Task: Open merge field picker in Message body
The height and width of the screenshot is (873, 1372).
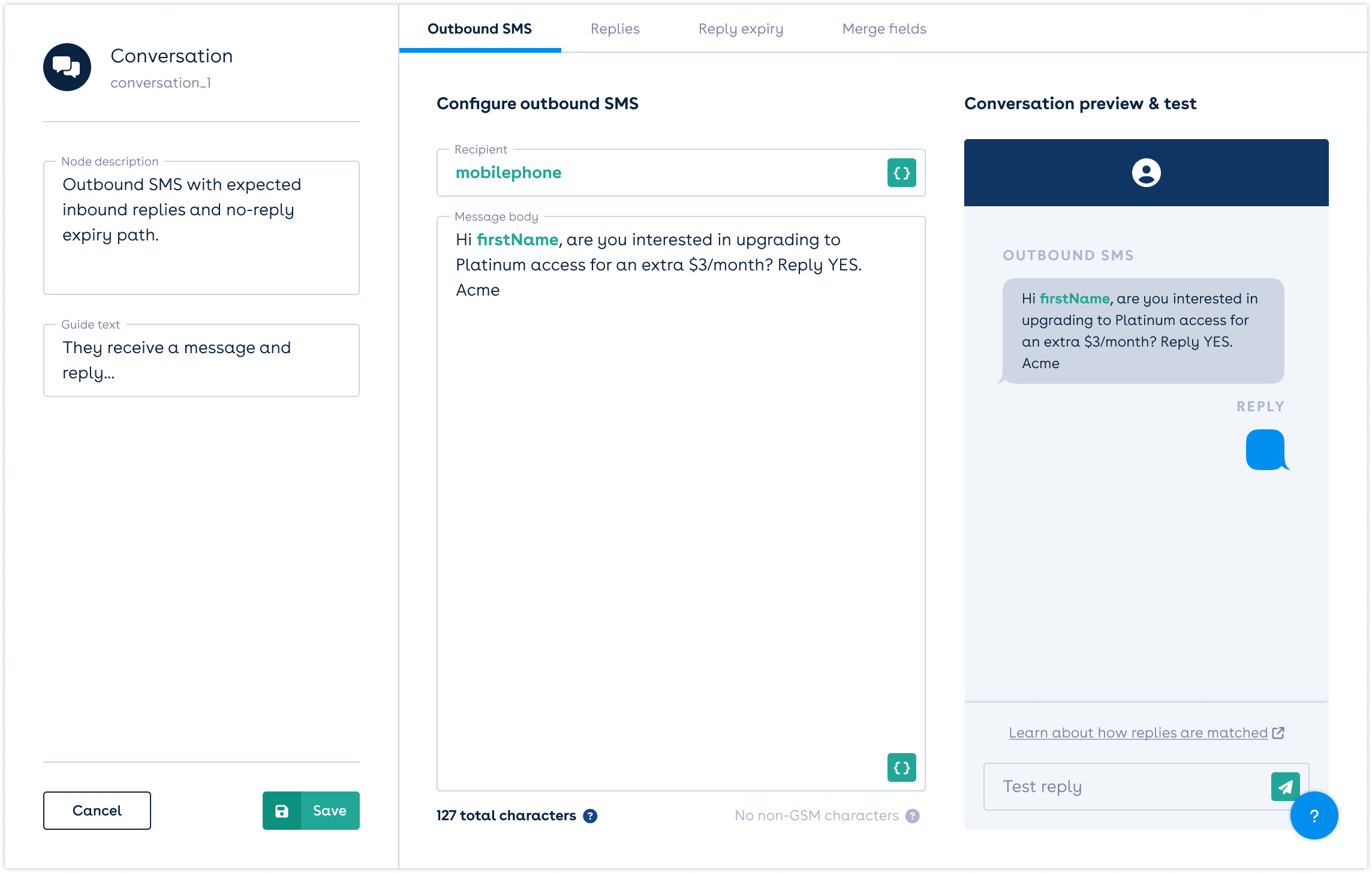Action: point(901,767)
